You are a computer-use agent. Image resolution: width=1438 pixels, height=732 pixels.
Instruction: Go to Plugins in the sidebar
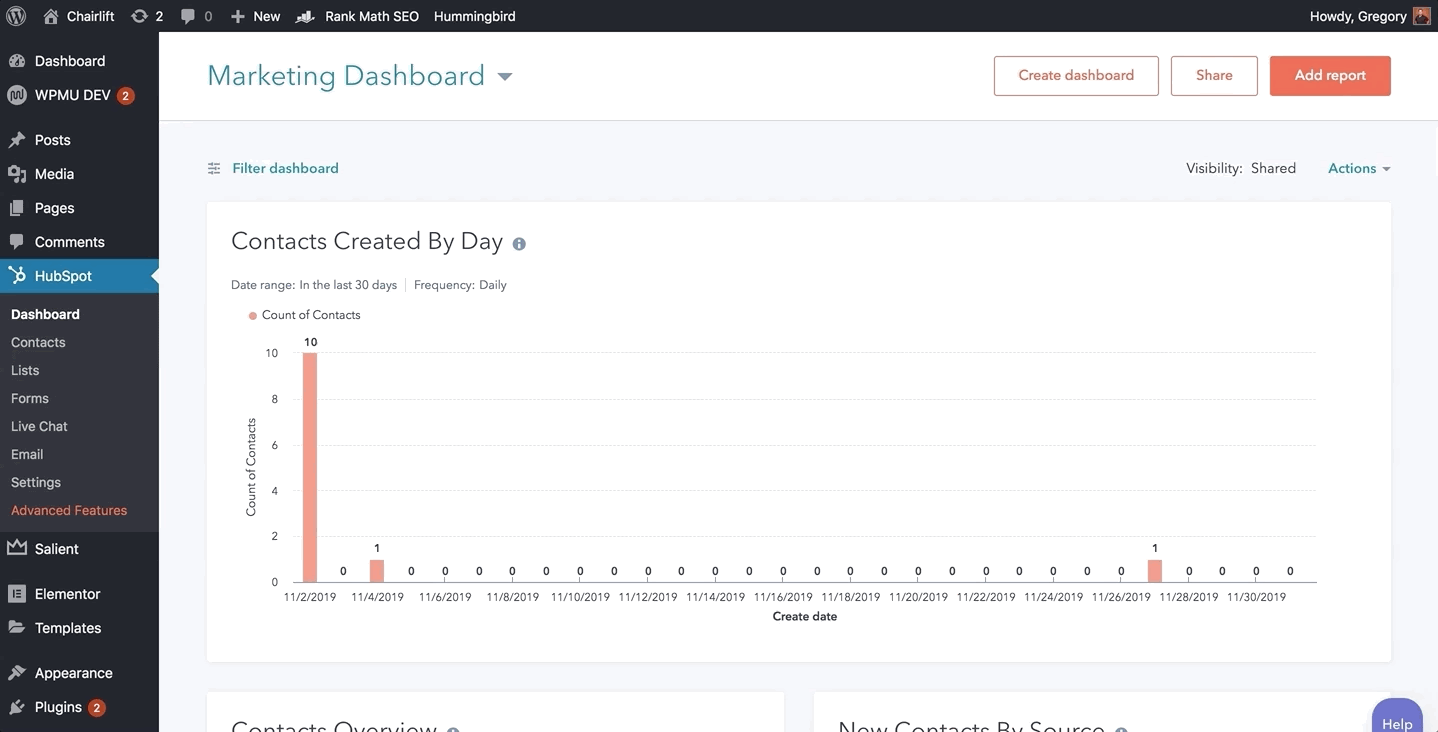(58, 707)
